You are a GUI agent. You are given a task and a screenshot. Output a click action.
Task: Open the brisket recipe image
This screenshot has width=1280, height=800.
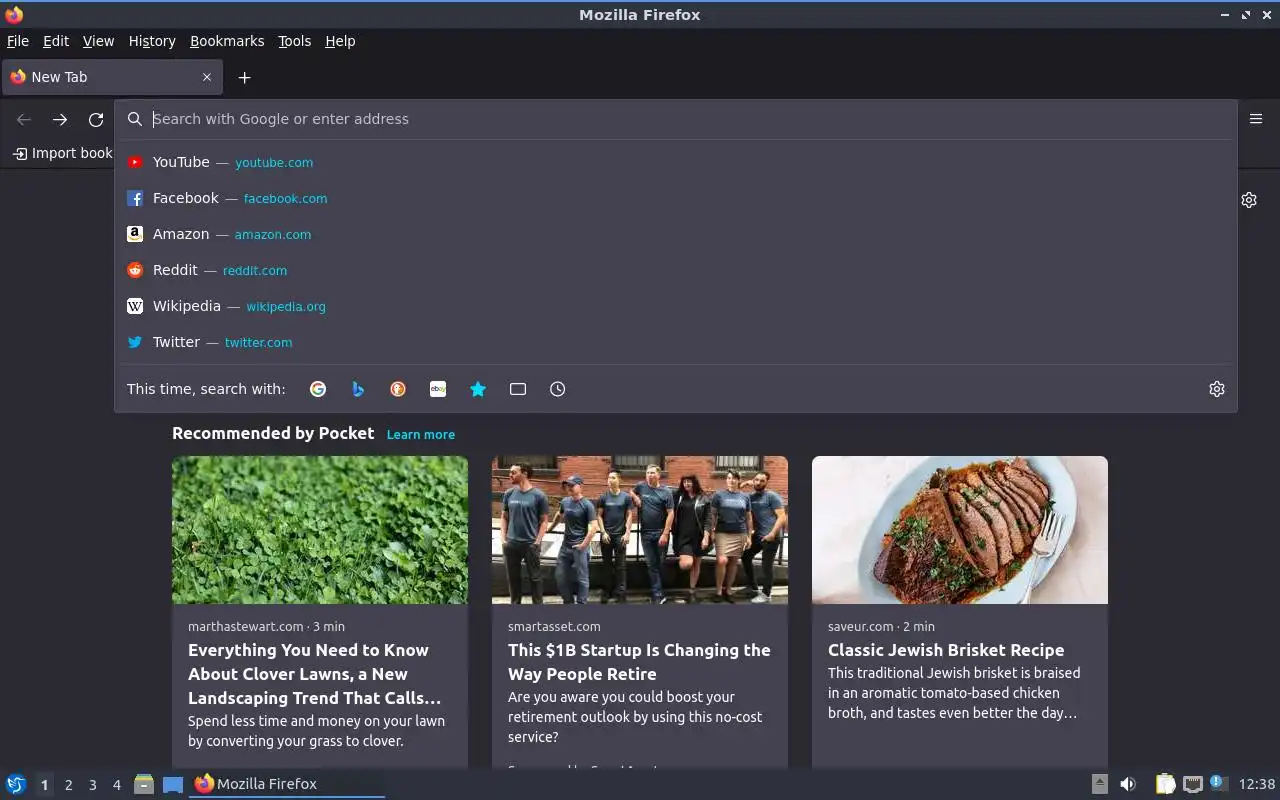coord(960,530)
